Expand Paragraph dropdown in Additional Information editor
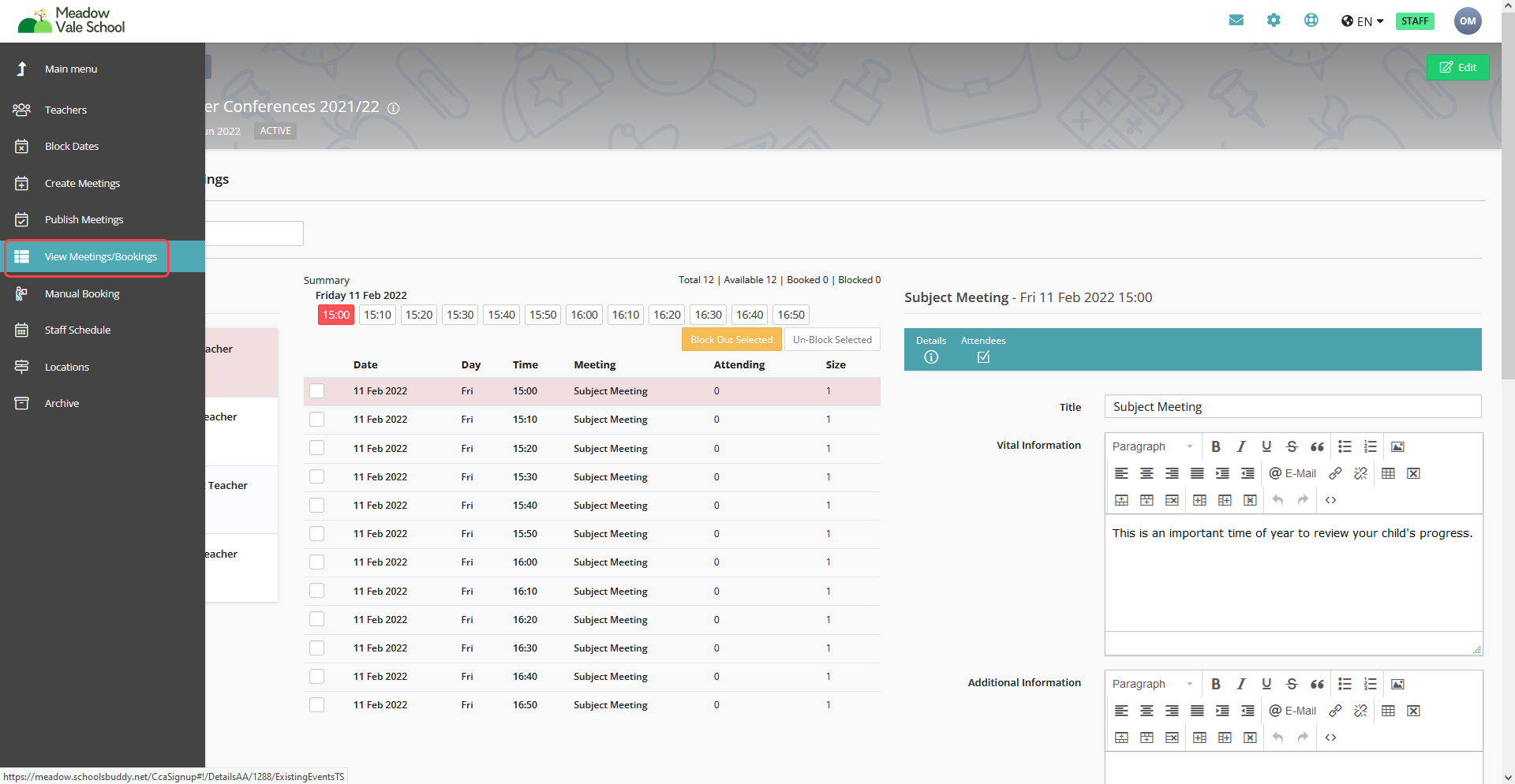Image resolution: width=1515 pixels, height=784 pixels. pos(1152,684)
